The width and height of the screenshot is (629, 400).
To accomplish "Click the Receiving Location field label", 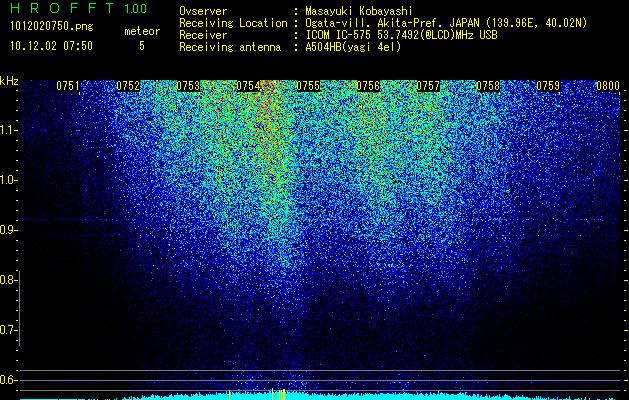I will (x=233, y=23).
